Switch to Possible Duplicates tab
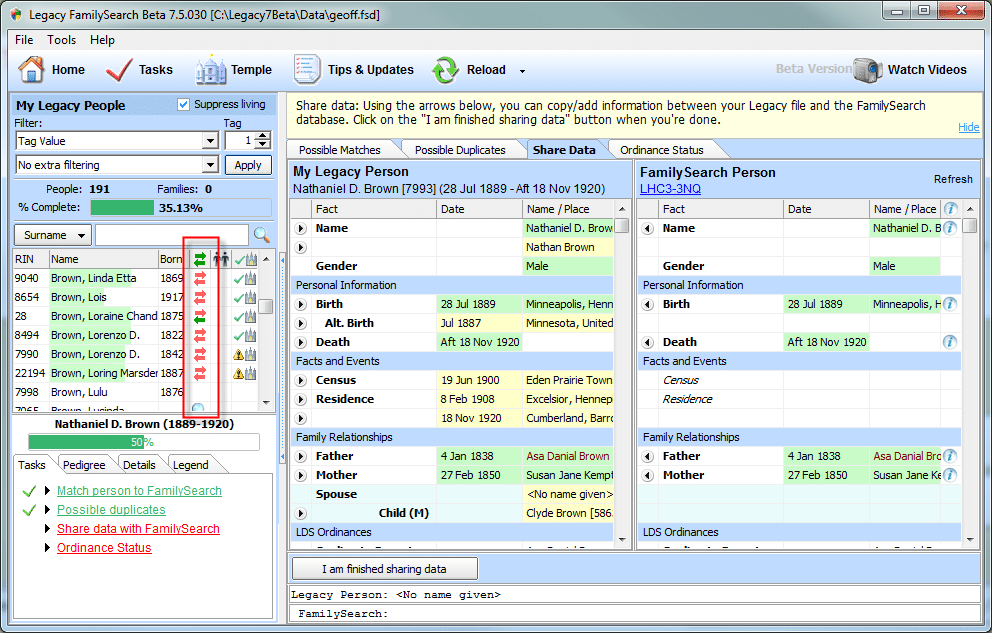 [460, 150]
